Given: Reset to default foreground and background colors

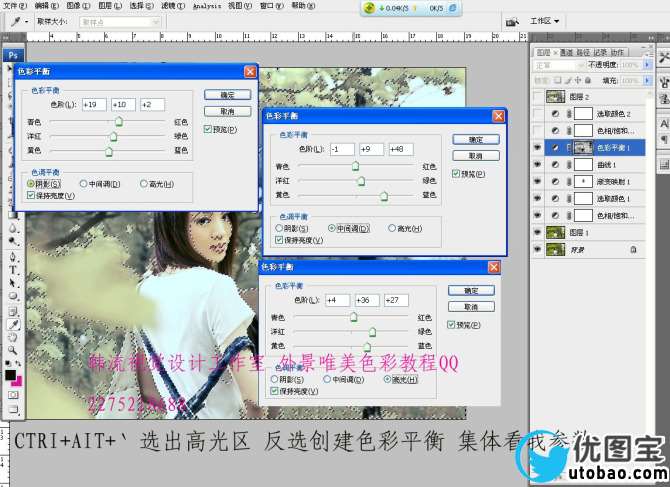Looking at the screenshot, I should 8,364.
